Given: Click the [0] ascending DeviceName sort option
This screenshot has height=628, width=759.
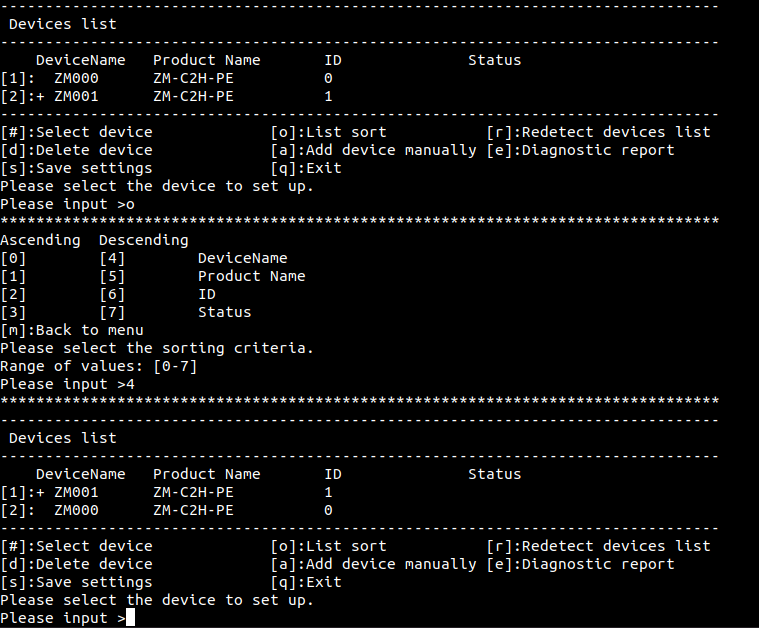Looking at the screenshot, I should point(13,258).
